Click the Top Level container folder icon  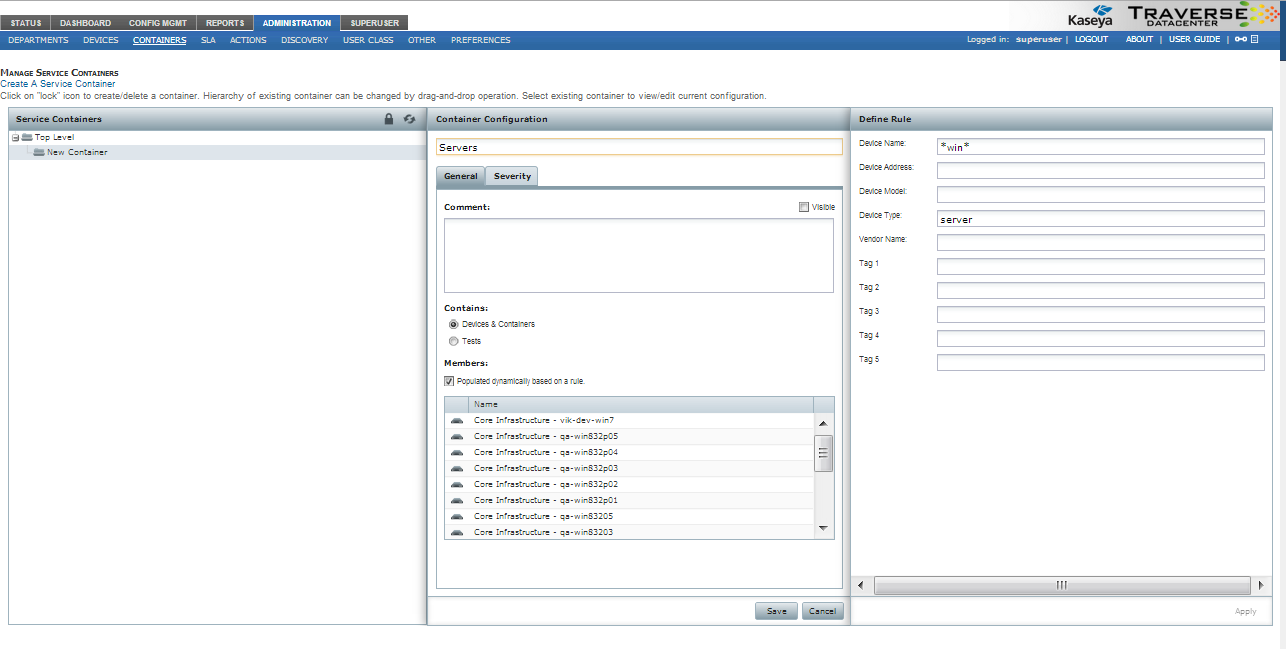coord(27,137)
